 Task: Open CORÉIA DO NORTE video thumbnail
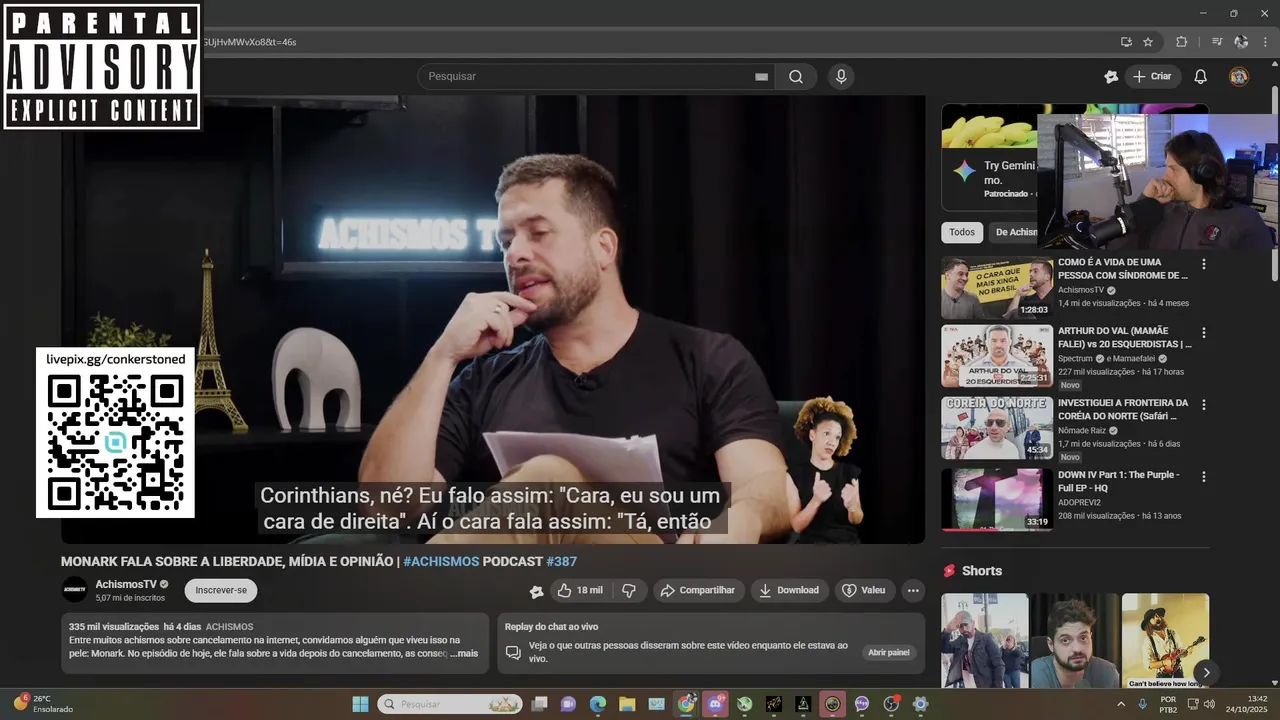pos(997,427)
